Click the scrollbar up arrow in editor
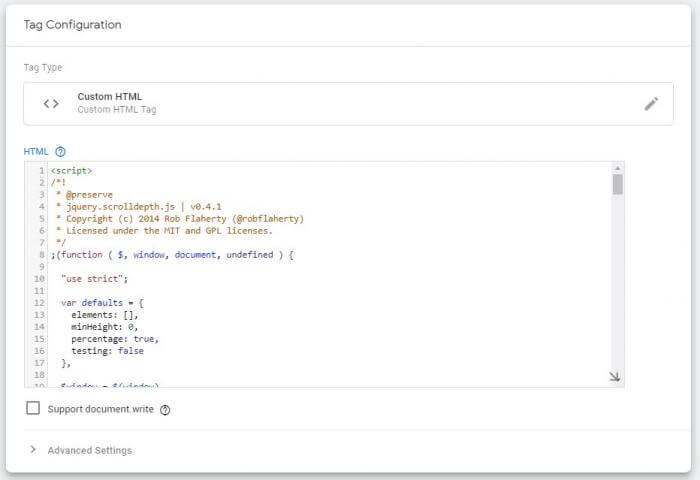 [x=617, y=168]
